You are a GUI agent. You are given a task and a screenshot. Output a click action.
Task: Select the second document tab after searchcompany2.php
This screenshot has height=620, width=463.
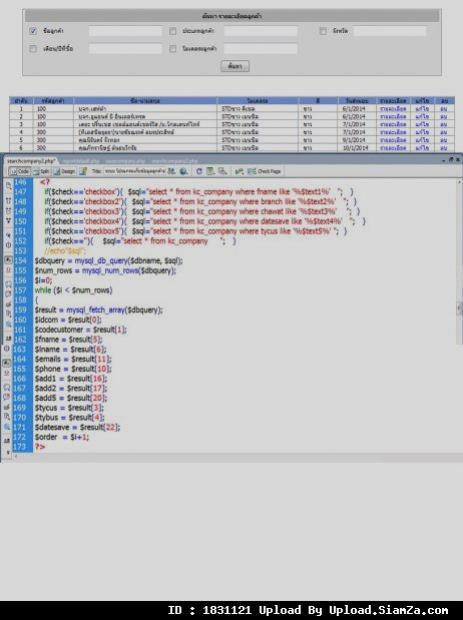pyautogui.click(x=126, y=161)
